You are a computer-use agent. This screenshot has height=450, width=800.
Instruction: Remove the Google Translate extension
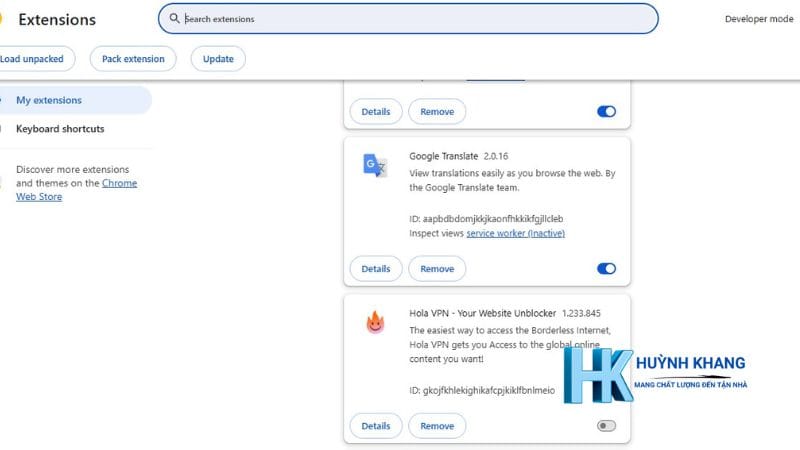pyautogui.click(x=437, y=268)
